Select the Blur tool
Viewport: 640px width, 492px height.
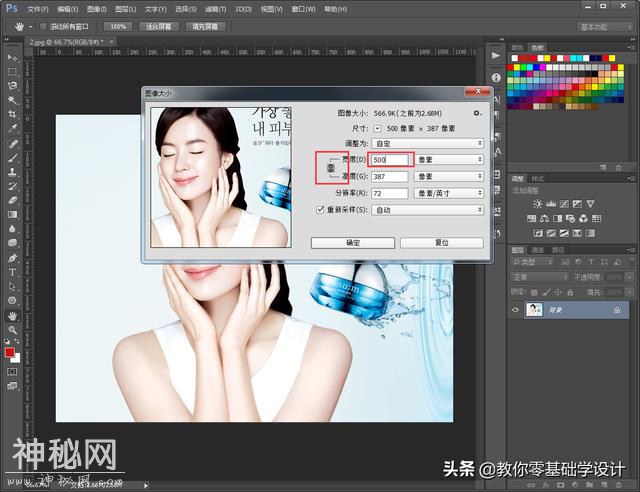coord(12,229)
